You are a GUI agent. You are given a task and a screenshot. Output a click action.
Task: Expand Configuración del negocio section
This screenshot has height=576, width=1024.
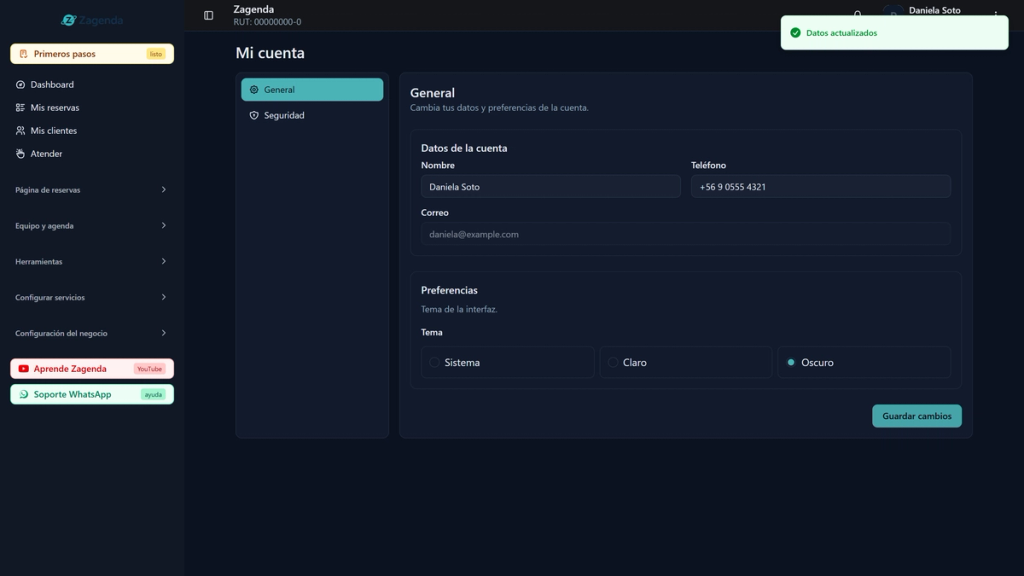(x=92, y=333)
